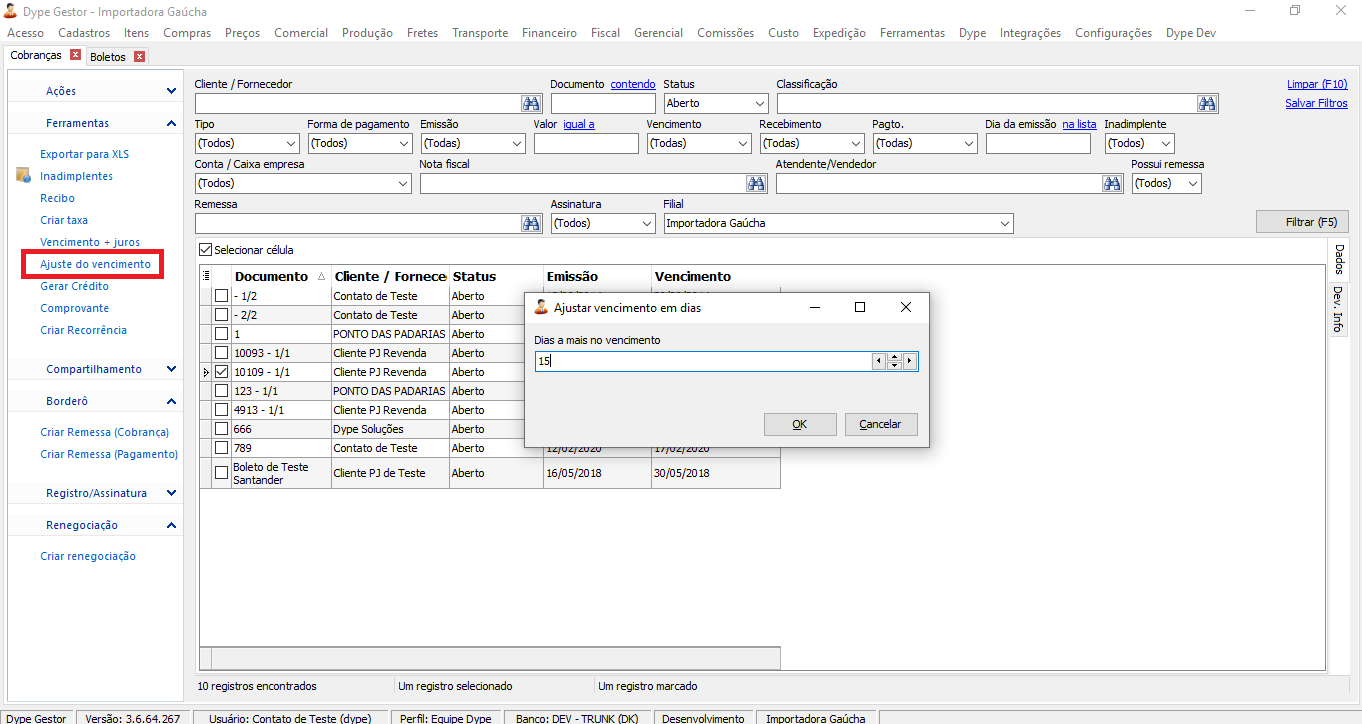The height and width of the screenshot is (724, 1362).
Task: Uncheck the row checkbox for document 10109 - 1/1
Action: [x=222, y=372]
